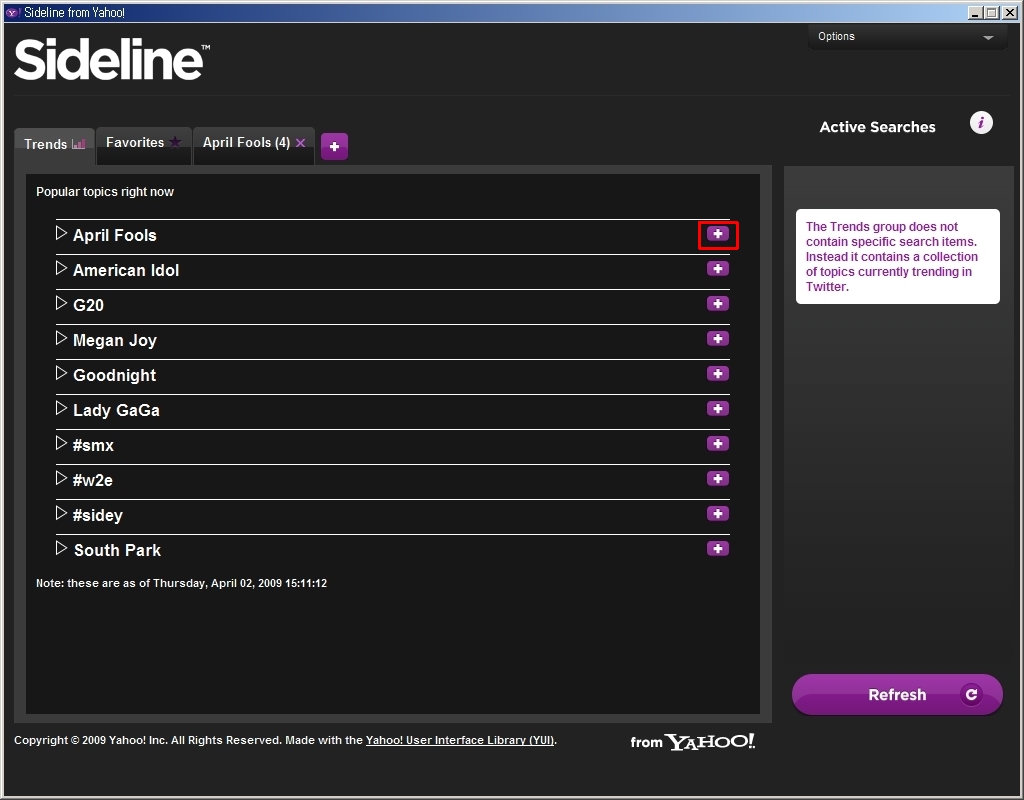1024x800 pixels.
Task: Add #smx topic using its plus icon
Action: 718,444
